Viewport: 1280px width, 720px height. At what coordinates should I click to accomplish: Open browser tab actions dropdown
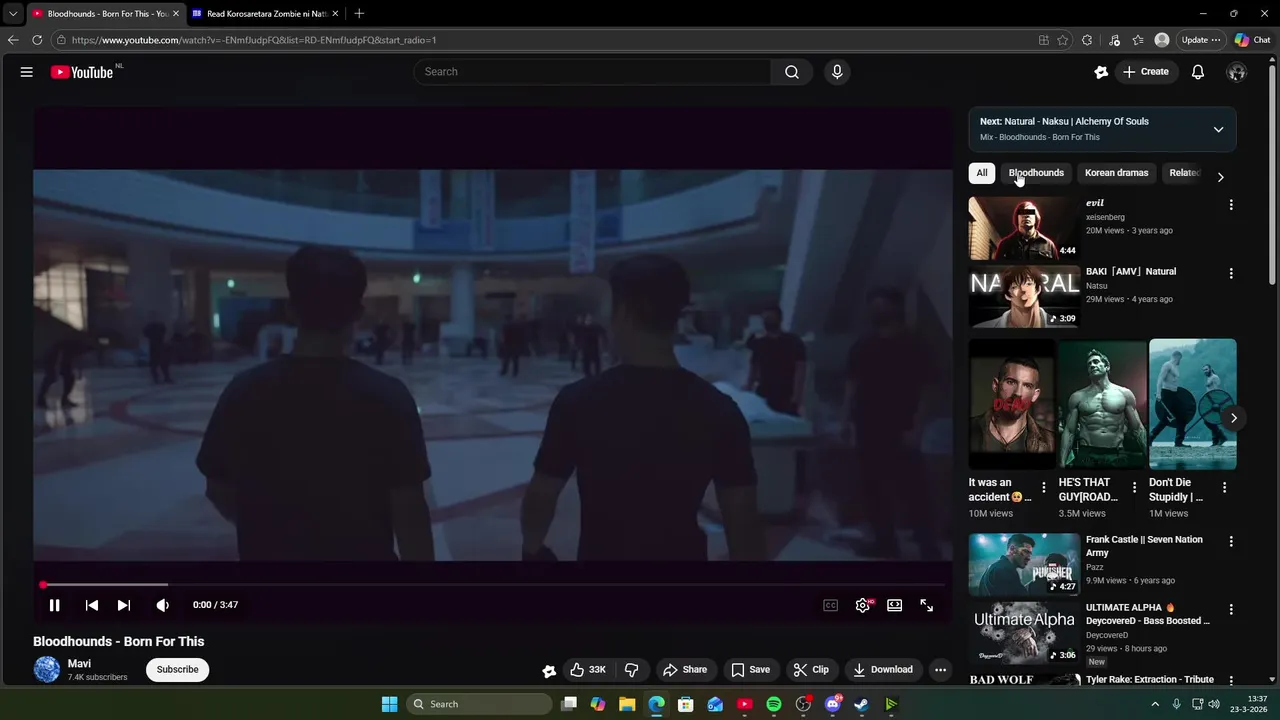tap(13, 14)
